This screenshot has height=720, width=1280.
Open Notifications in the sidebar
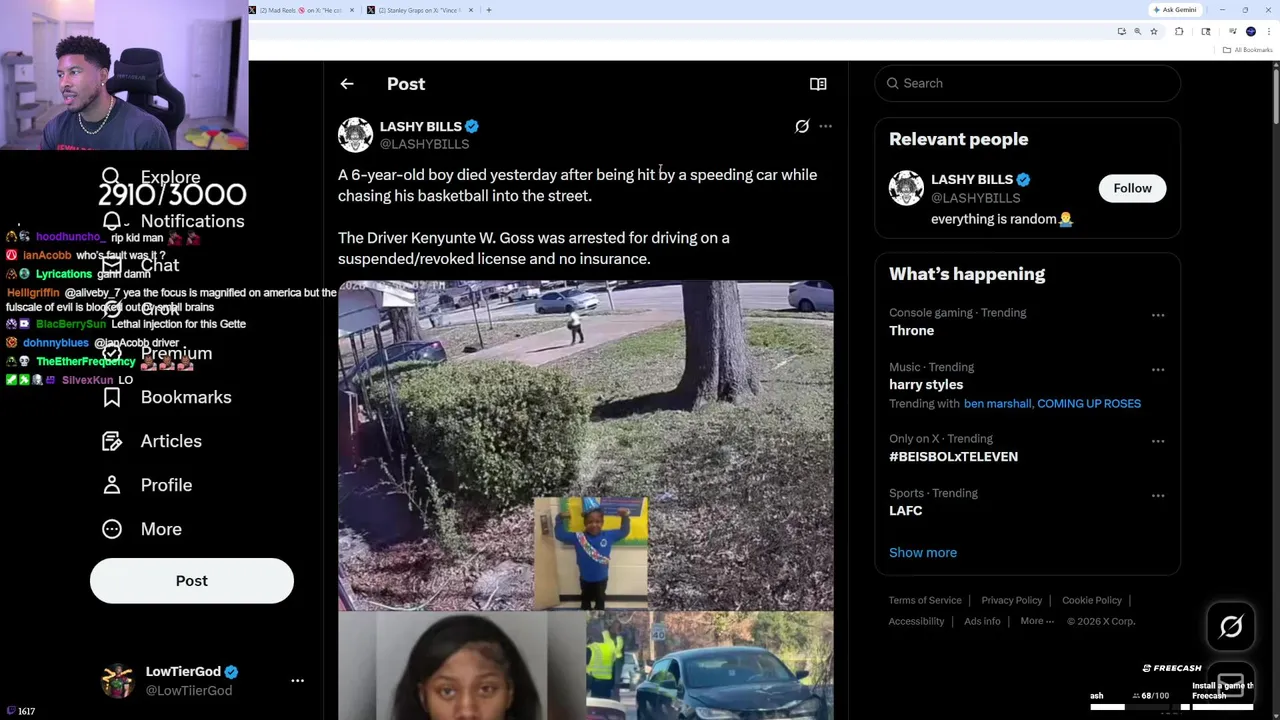172,221
